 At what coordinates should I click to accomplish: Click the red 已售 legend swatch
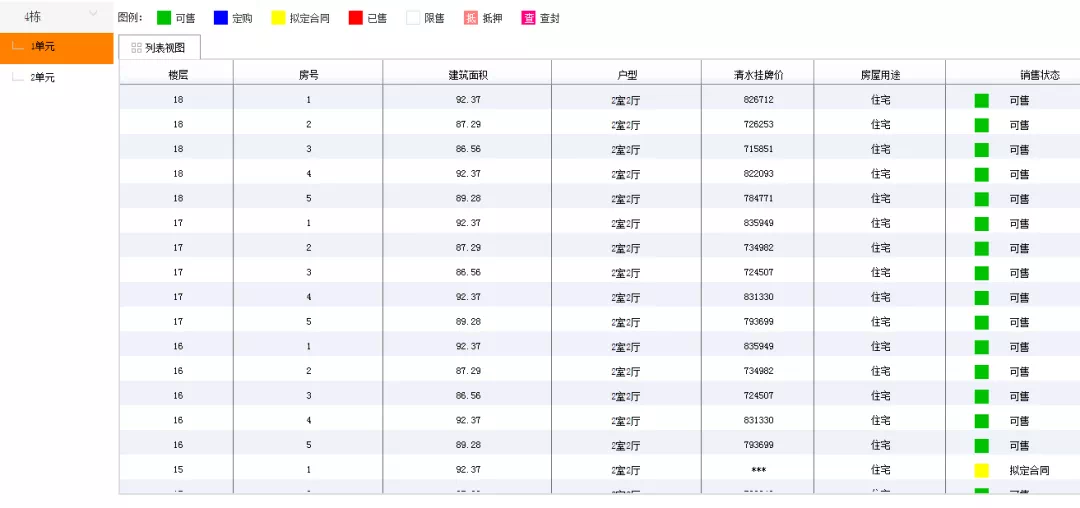[355, 18]
